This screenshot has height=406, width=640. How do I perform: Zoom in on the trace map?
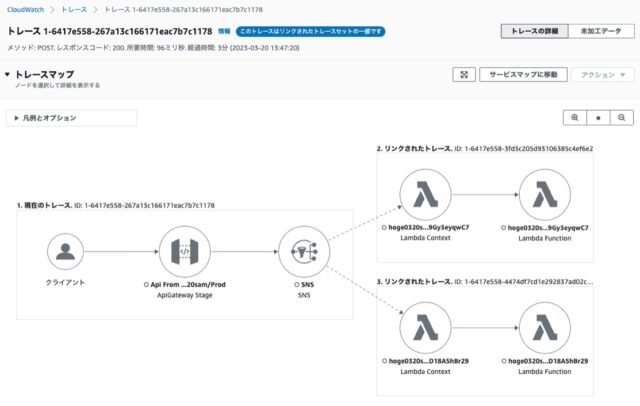[x=575, y=117]
